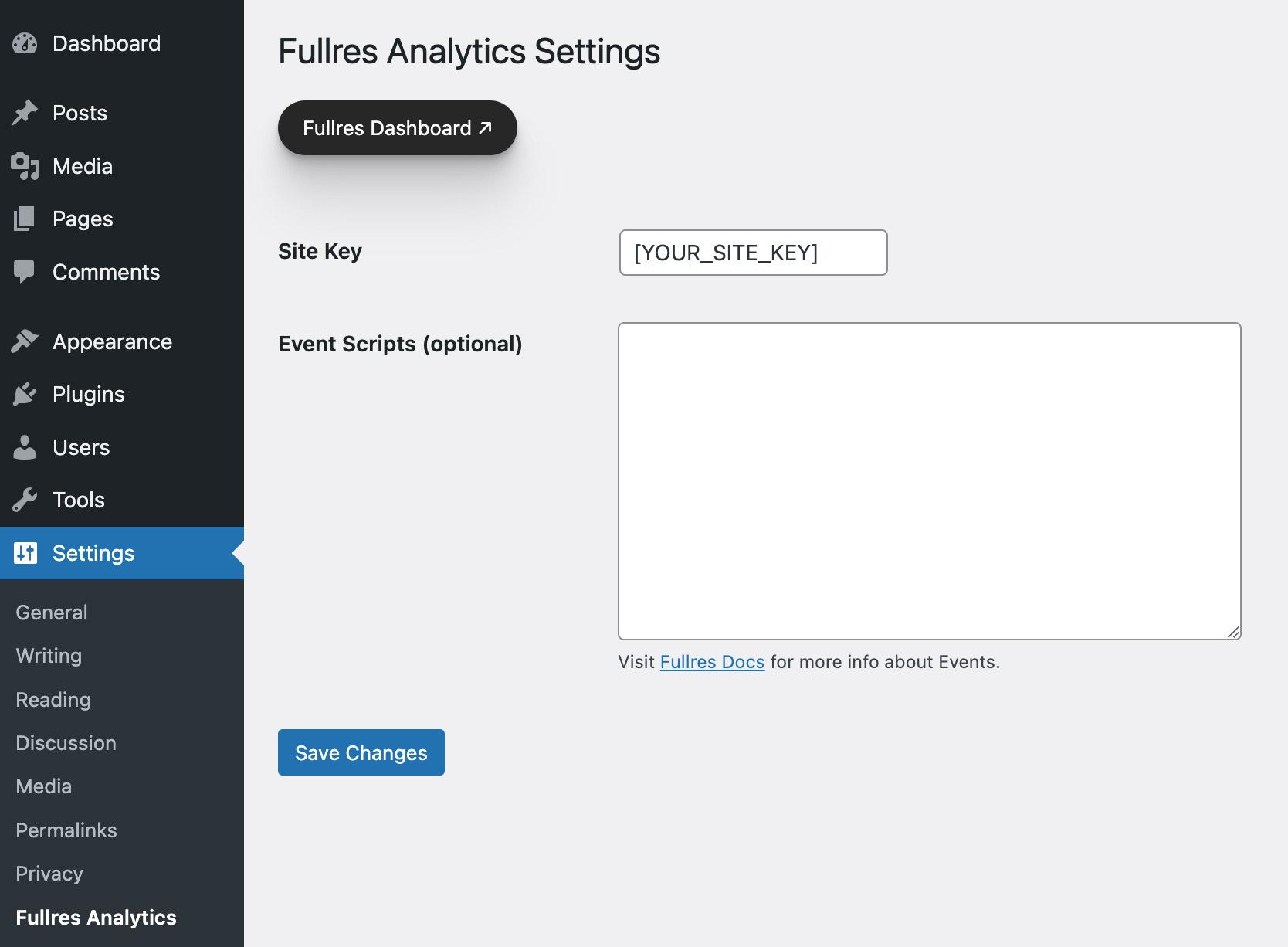
Task: Open the General settings submenu item
Action: pos(52,613)
